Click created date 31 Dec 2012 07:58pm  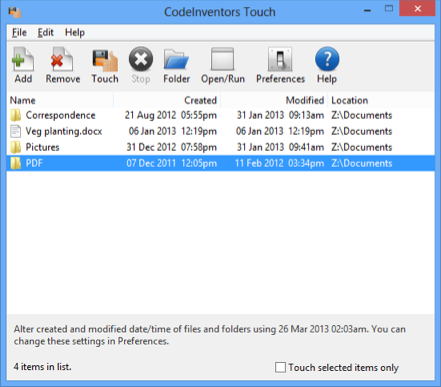tap(172, 147)
